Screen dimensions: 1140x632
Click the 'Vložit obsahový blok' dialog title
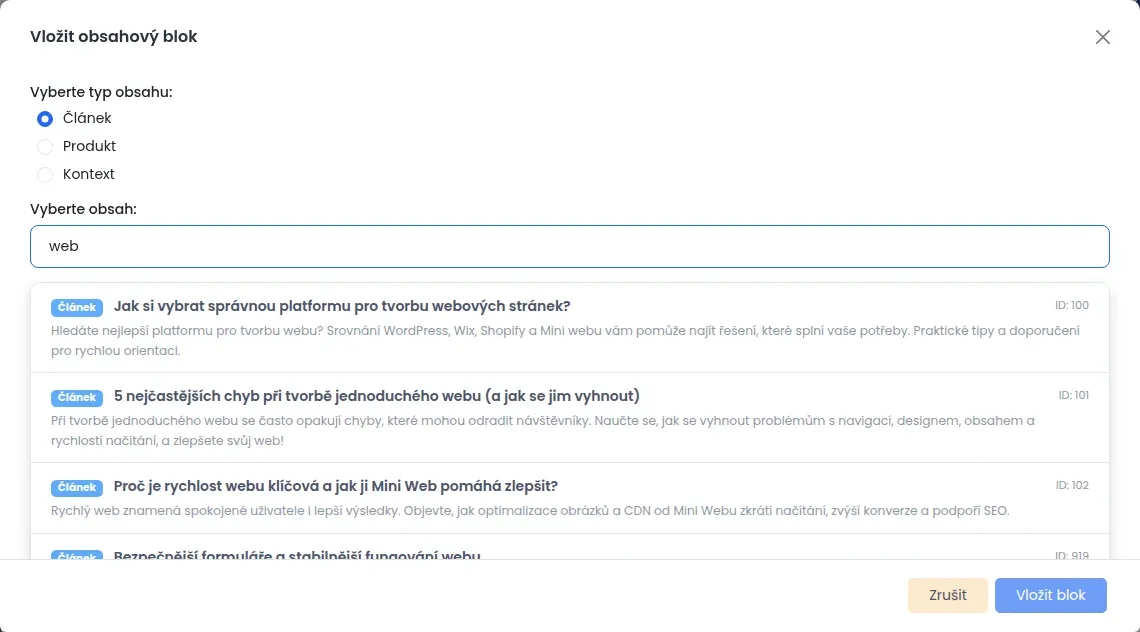click(x=113, y=36)
